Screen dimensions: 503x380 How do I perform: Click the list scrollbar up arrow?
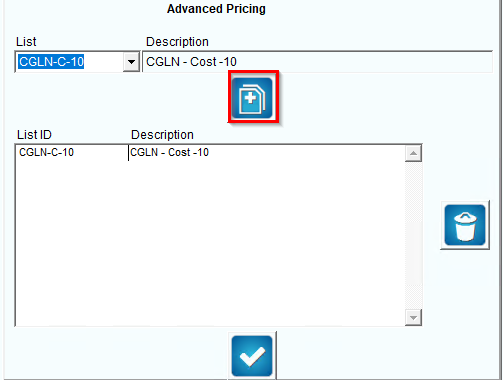(x=413, y=153)
